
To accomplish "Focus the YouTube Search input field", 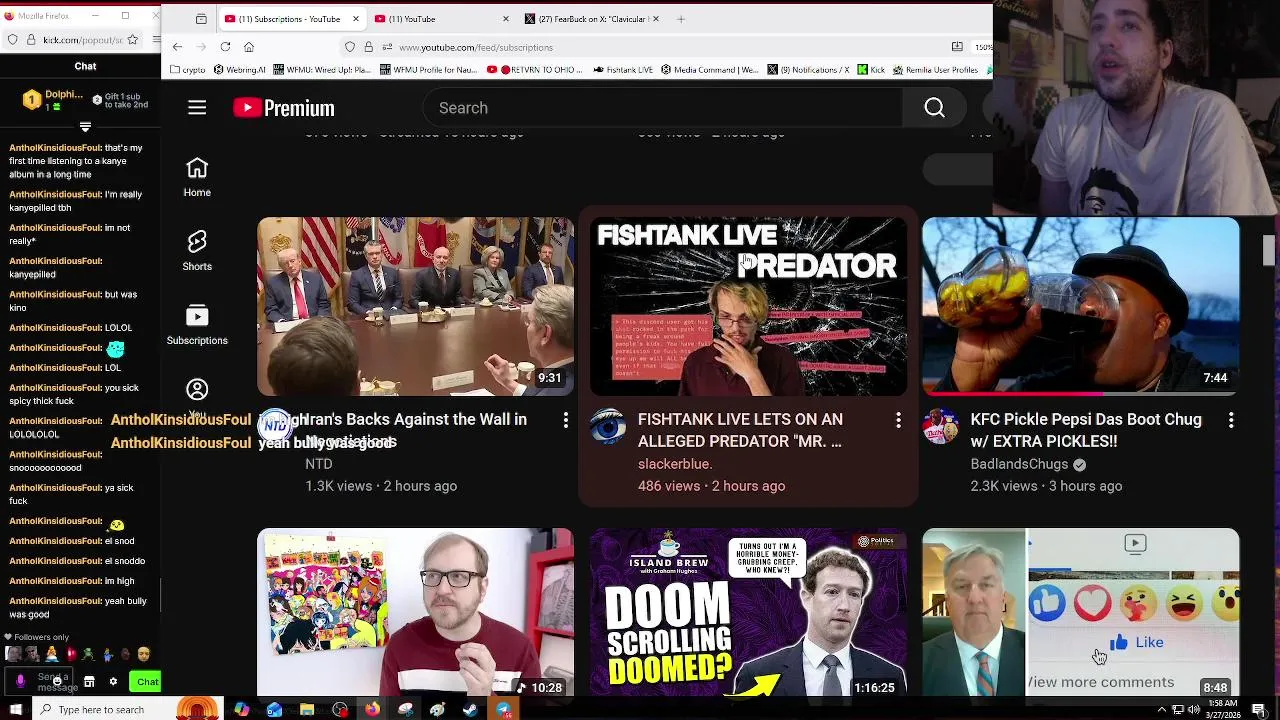I will point(663,108).
